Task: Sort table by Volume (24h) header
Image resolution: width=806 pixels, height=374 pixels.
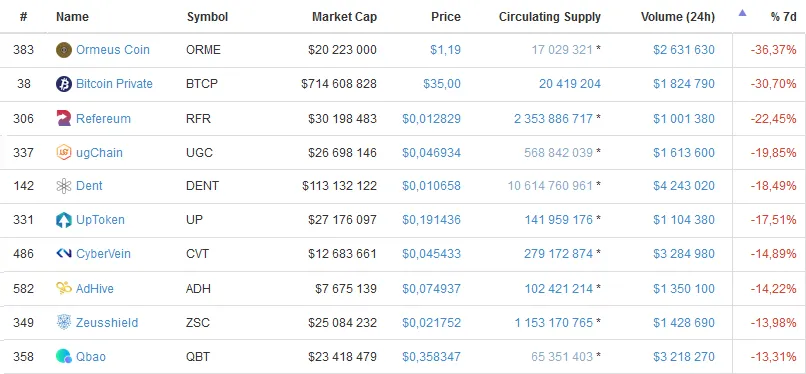Action: tap(677, 17)
